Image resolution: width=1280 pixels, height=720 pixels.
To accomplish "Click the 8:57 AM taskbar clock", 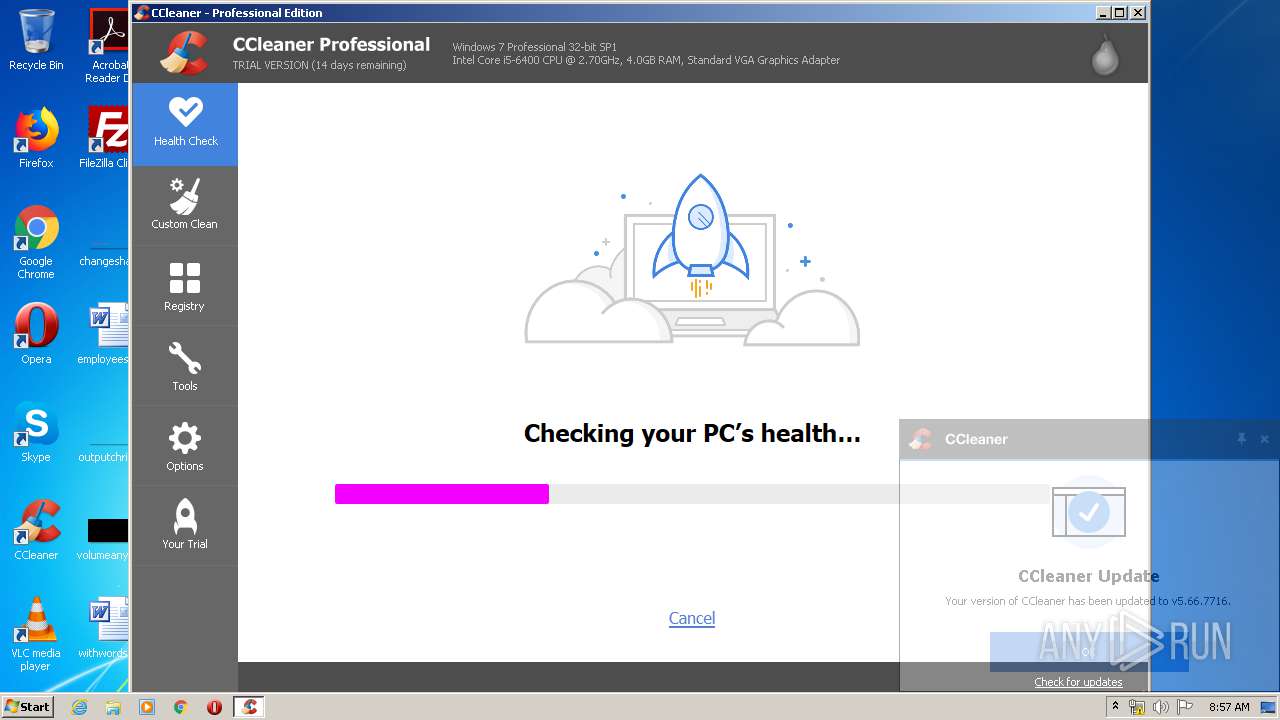I will pyautogui.click(x=1229, y=707).
